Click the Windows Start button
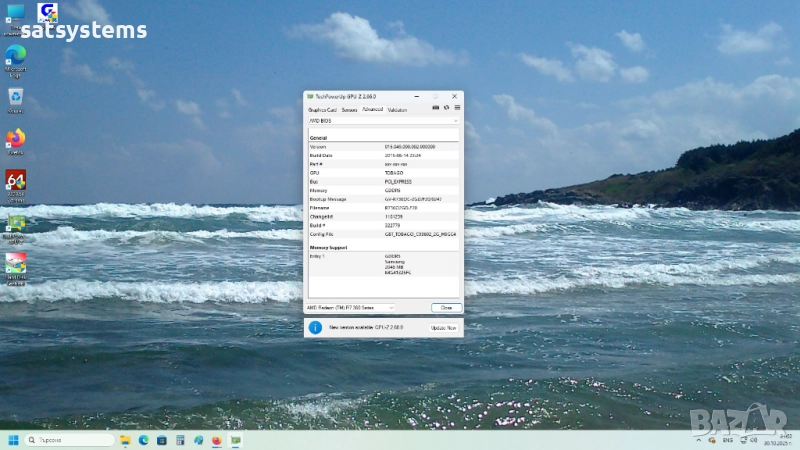The height and width of the screenshot is (450, 800). [14, 440]
